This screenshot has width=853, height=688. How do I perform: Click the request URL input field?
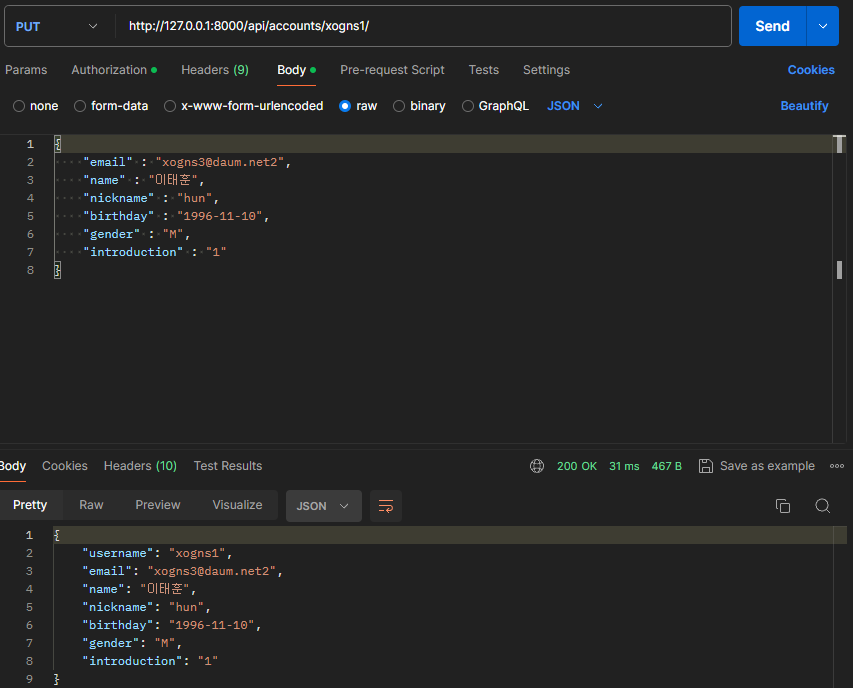pyautogui.click(x=424, y=26)
